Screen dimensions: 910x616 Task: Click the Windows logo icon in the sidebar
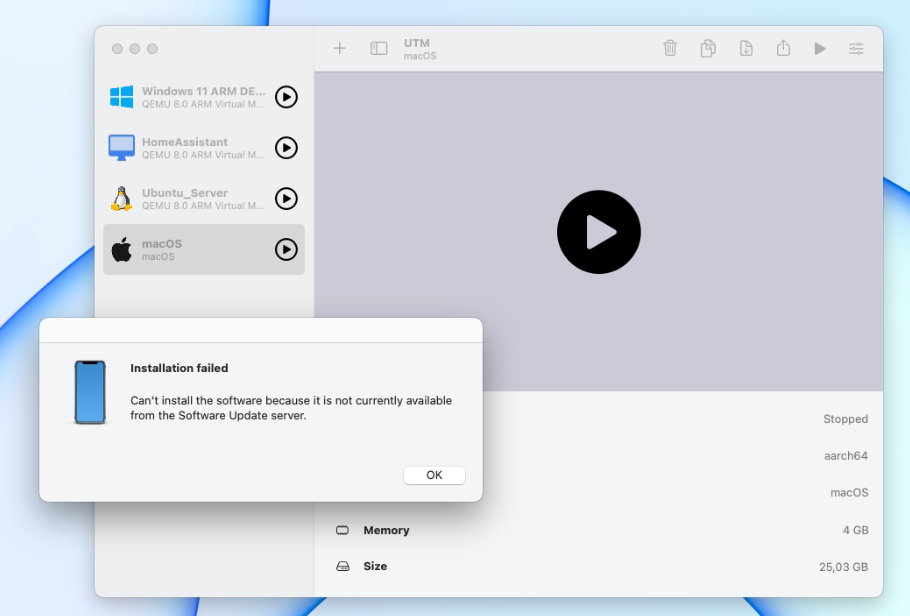122,97
